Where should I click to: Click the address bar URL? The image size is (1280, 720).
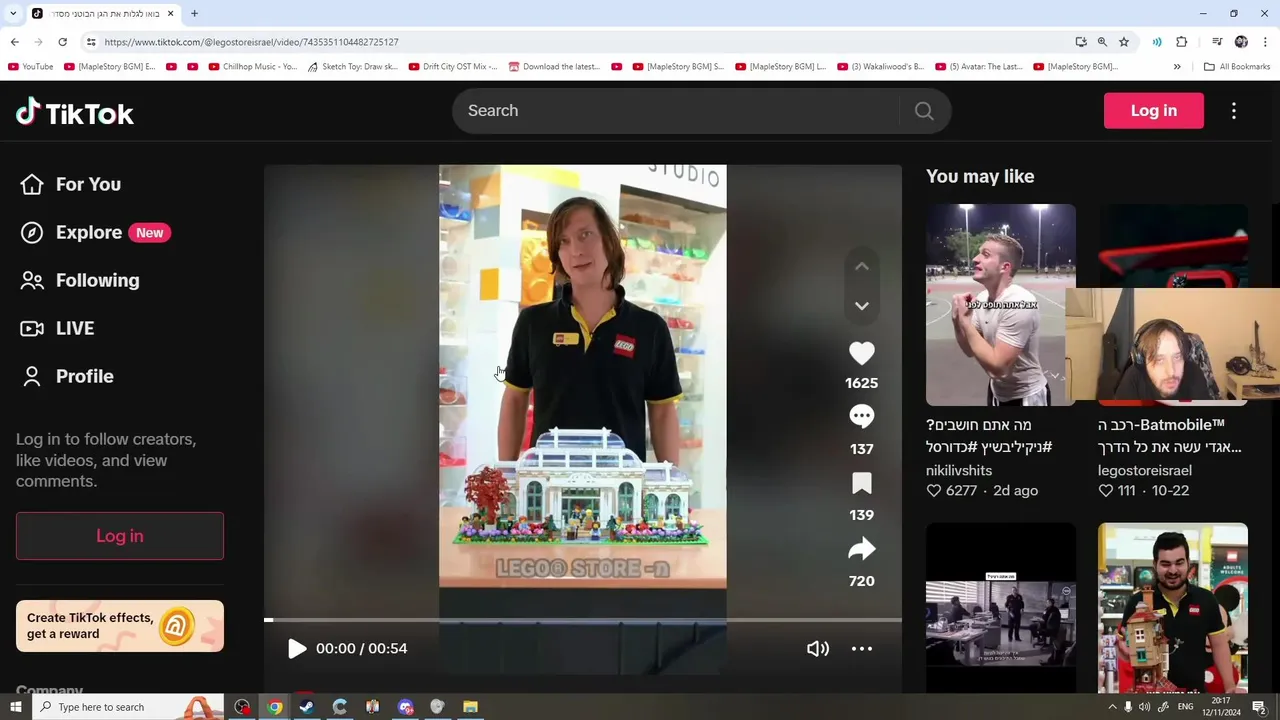251,42
